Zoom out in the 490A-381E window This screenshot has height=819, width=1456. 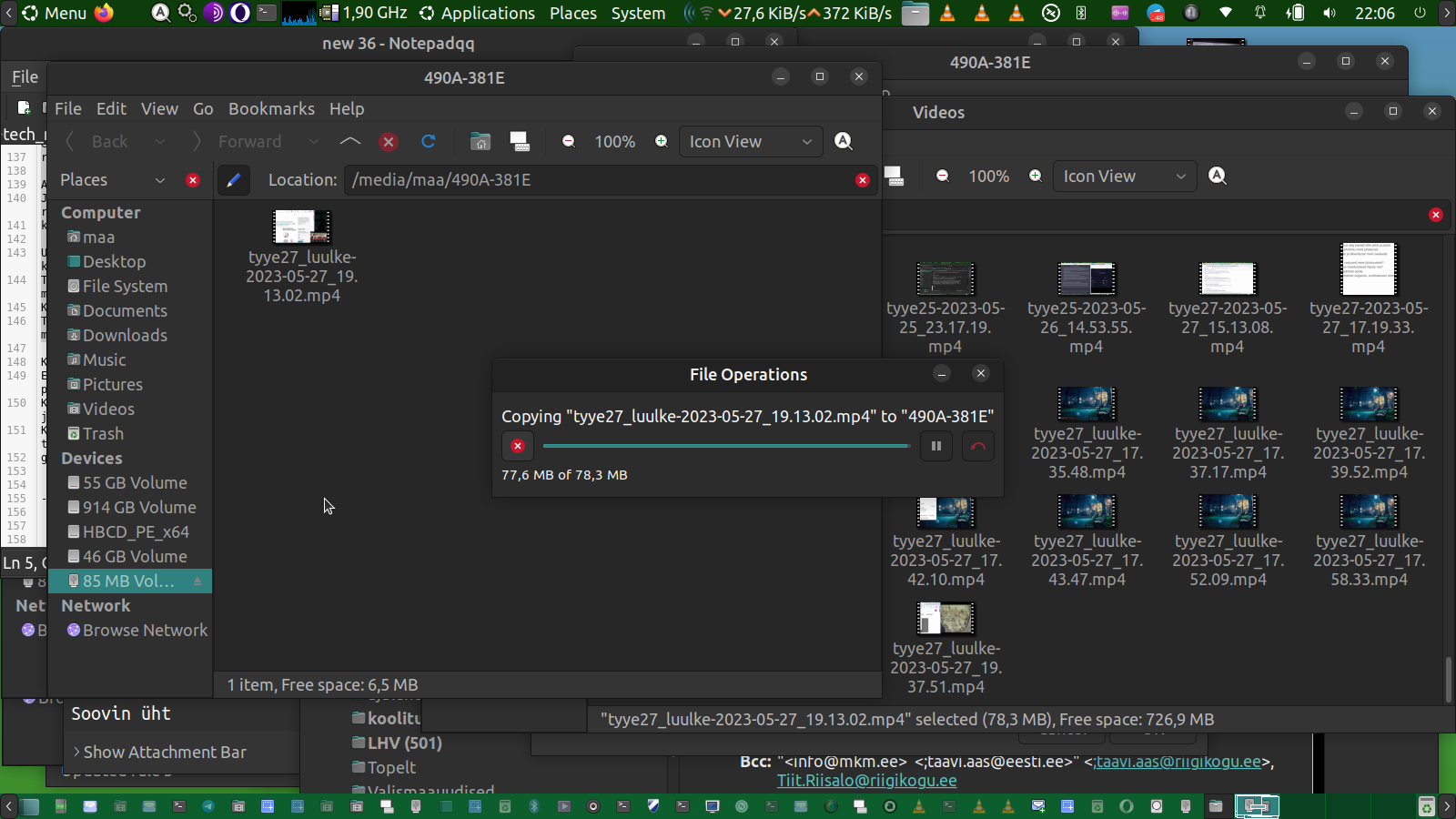tap(569, 141)
